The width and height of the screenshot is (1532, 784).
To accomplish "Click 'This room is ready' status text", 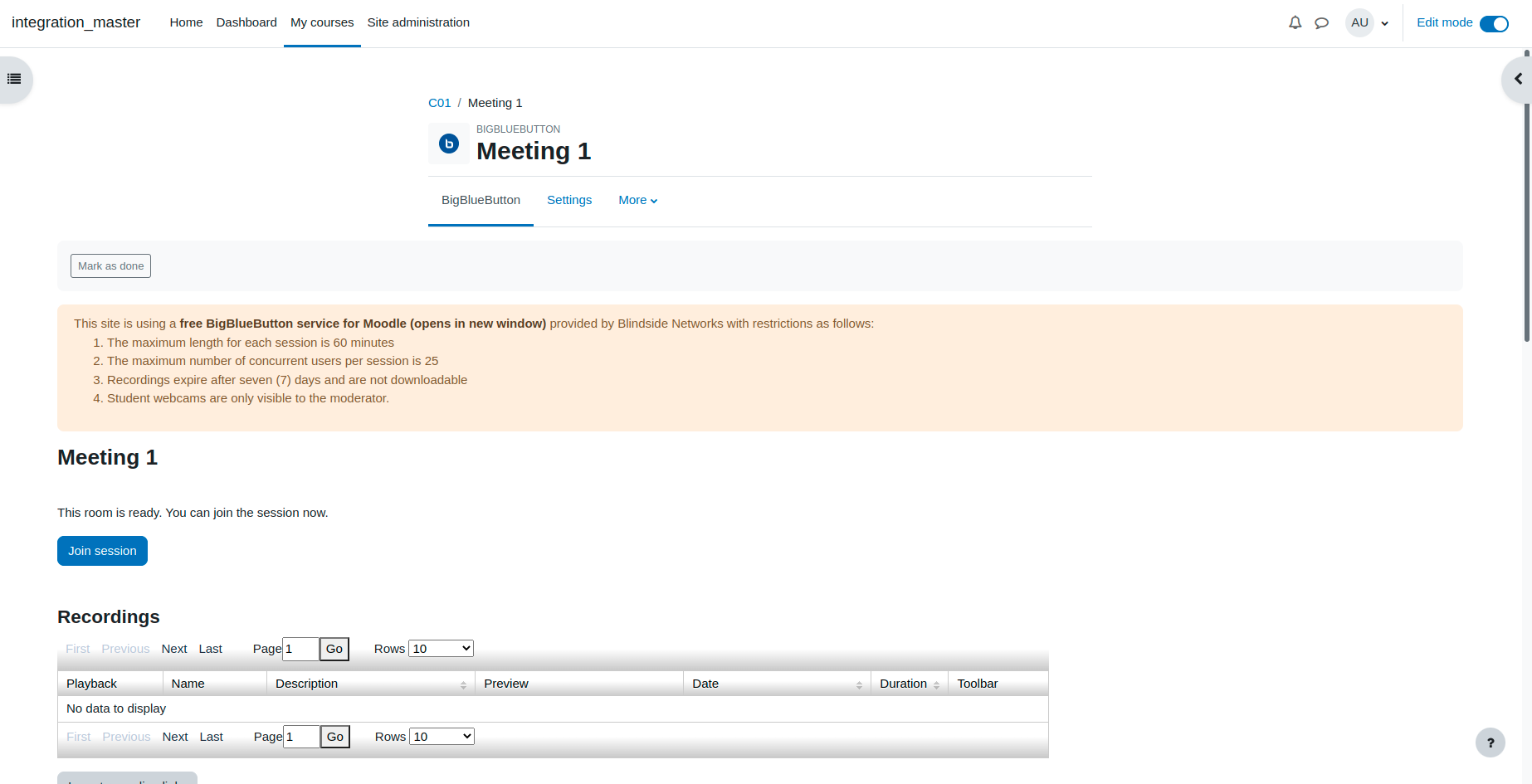I will pos(193,513).
